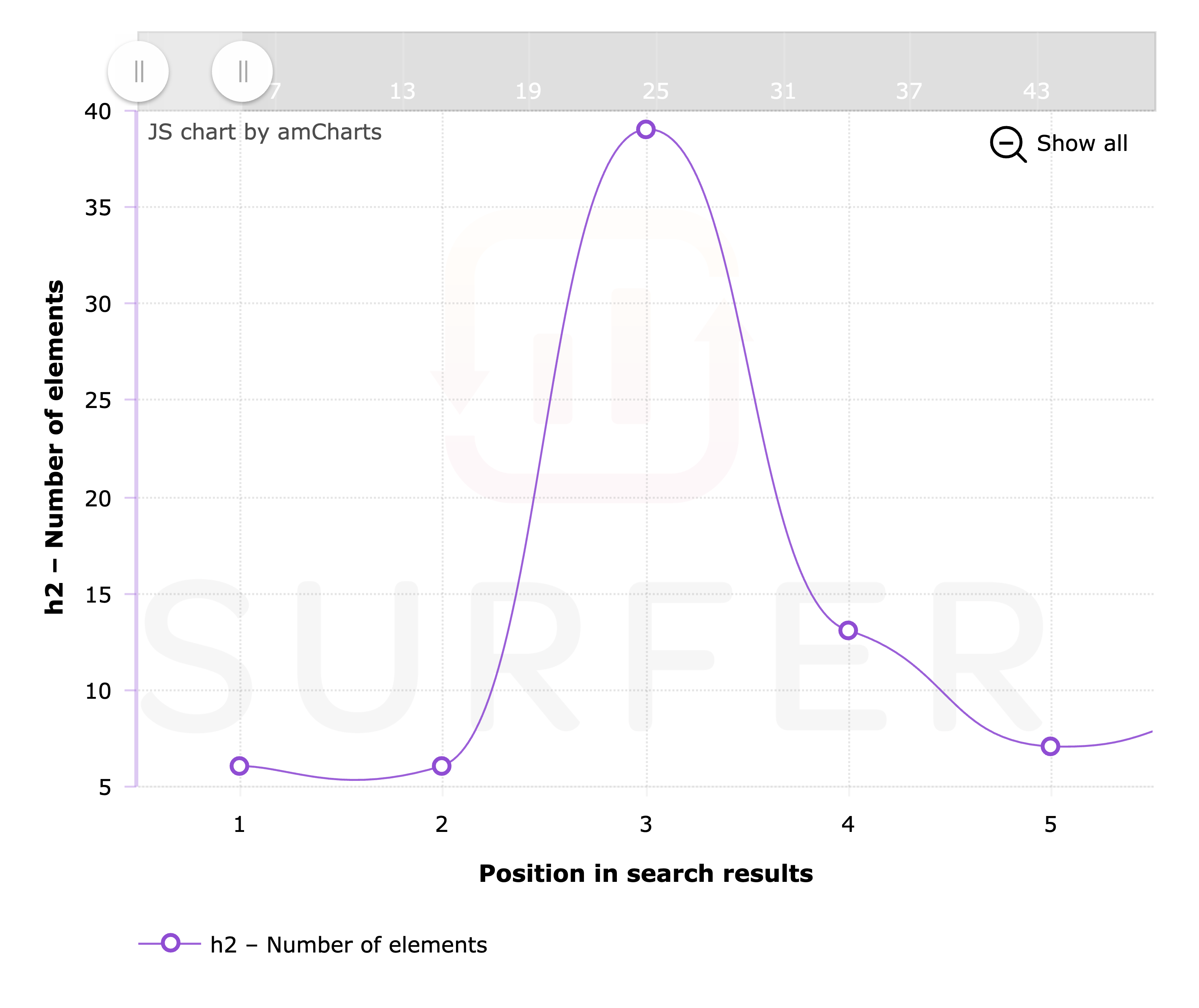
Task: Open the JS chart by amCharts link
Action: [x=264, y=132]
